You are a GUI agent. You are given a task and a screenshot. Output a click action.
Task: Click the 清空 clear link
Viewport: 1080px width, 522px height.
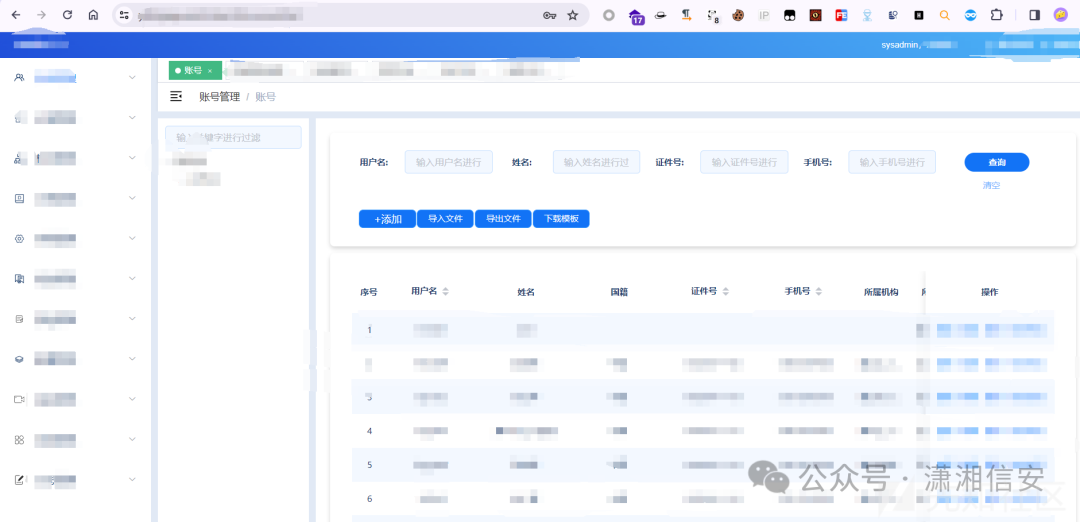pyautogui.click(x=991, y=186)
